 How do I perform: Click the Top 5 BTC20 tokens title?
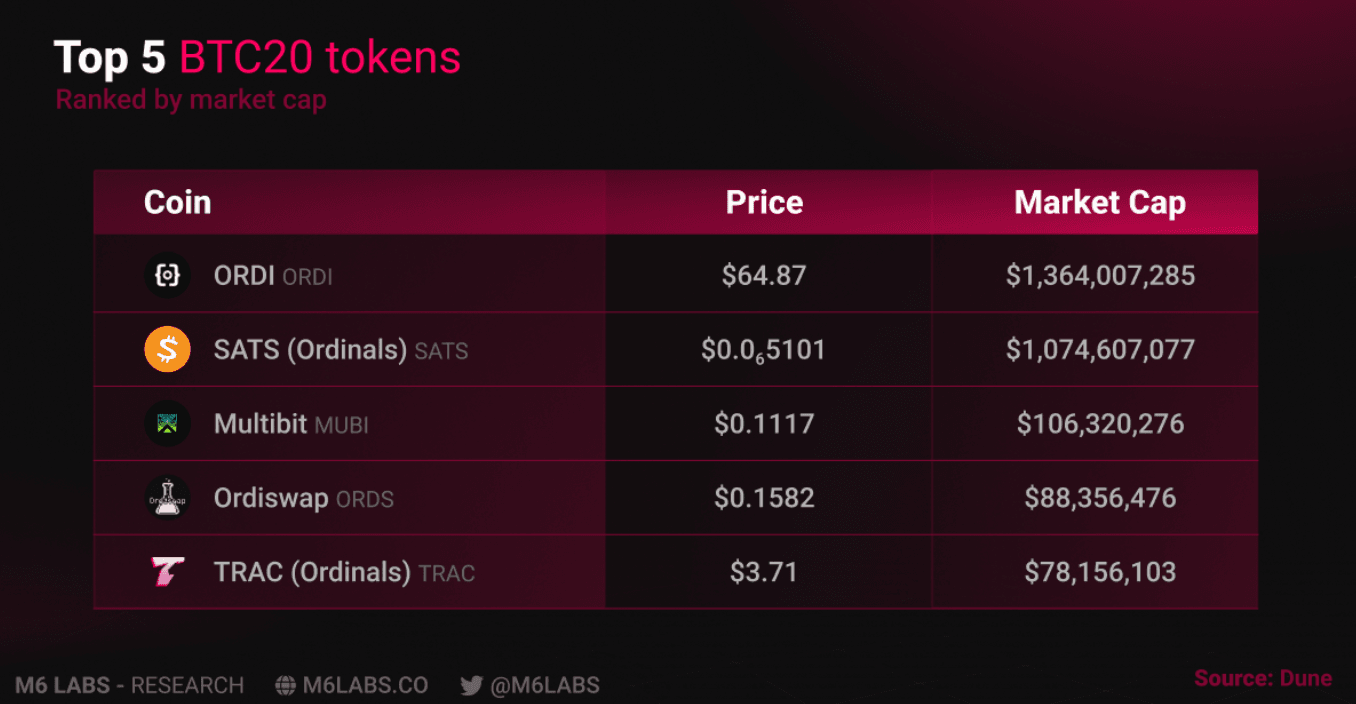coord(257,58)
